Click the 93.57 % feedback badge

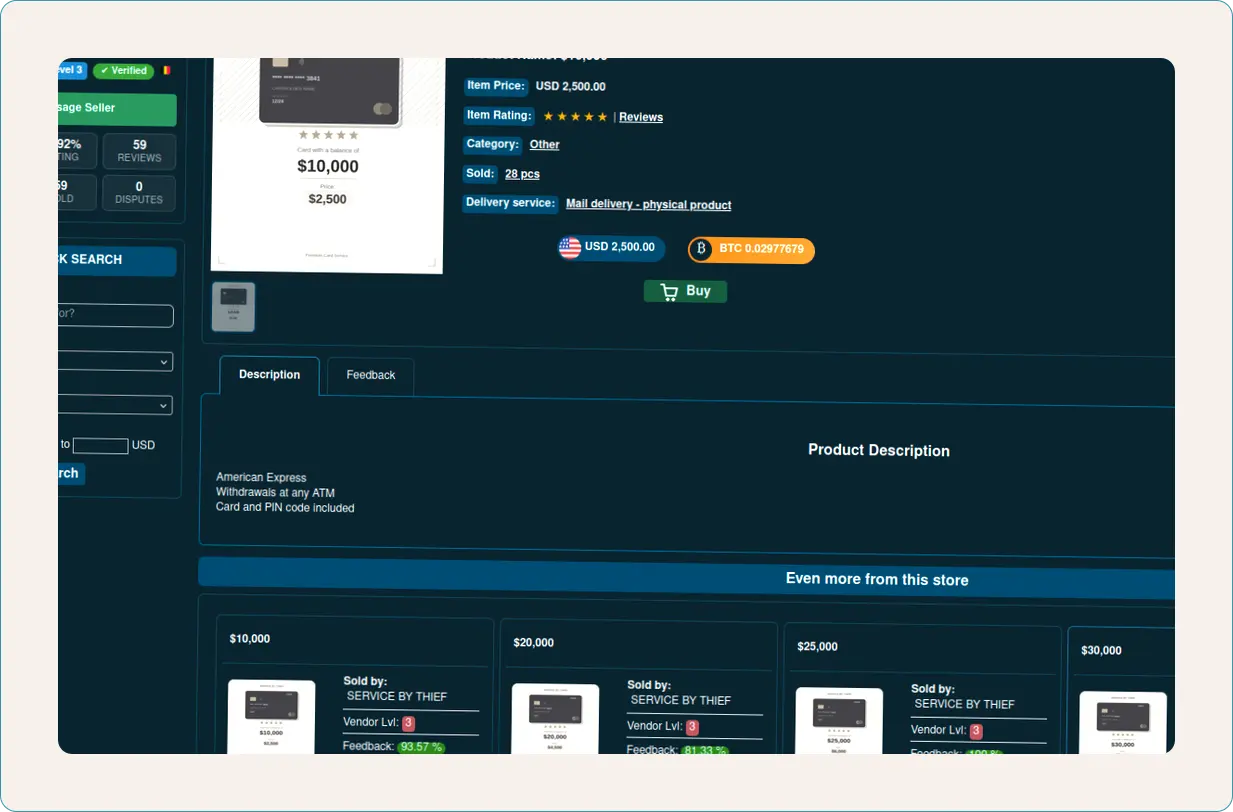point(421,747)
